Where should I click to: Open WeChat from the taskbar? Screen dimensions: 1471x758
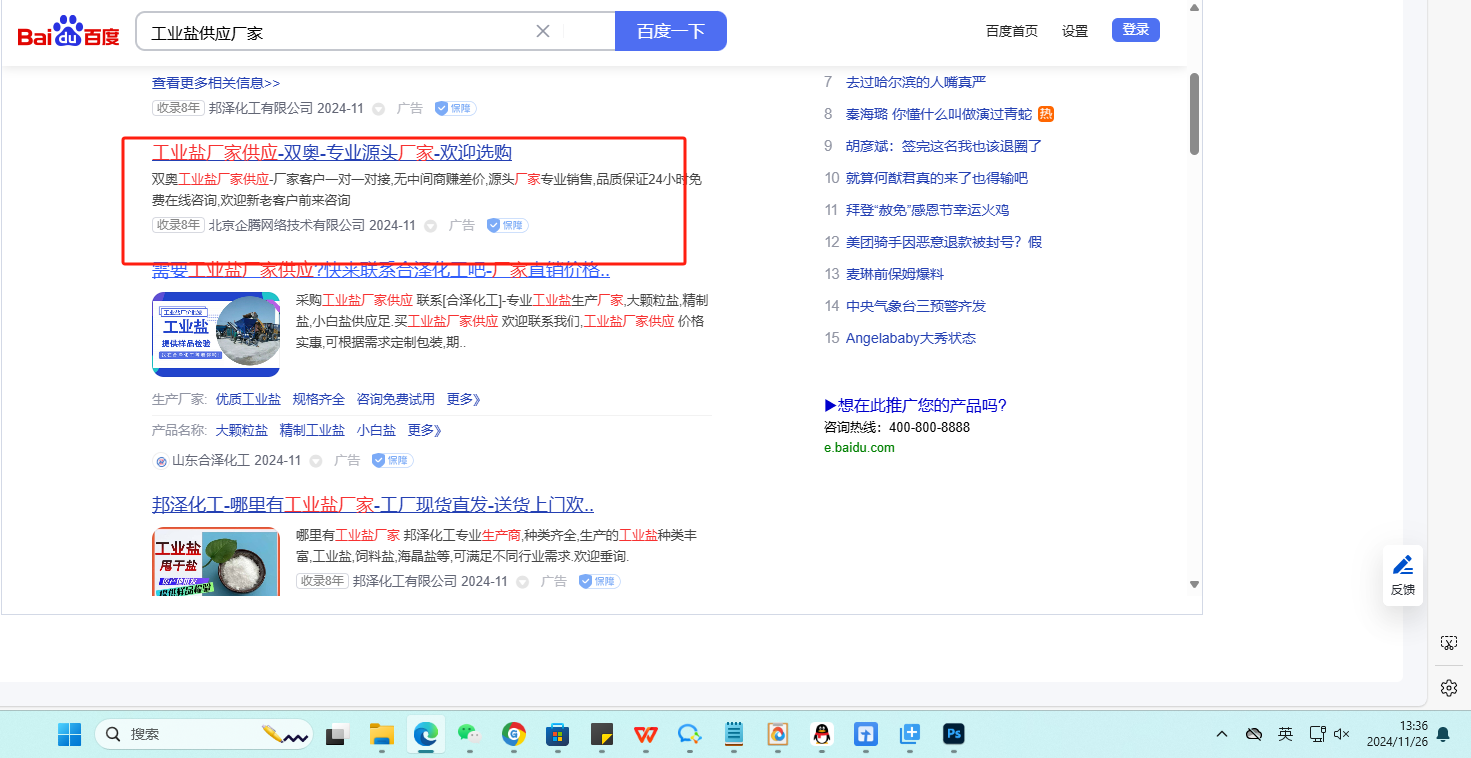tap(469, 734)
